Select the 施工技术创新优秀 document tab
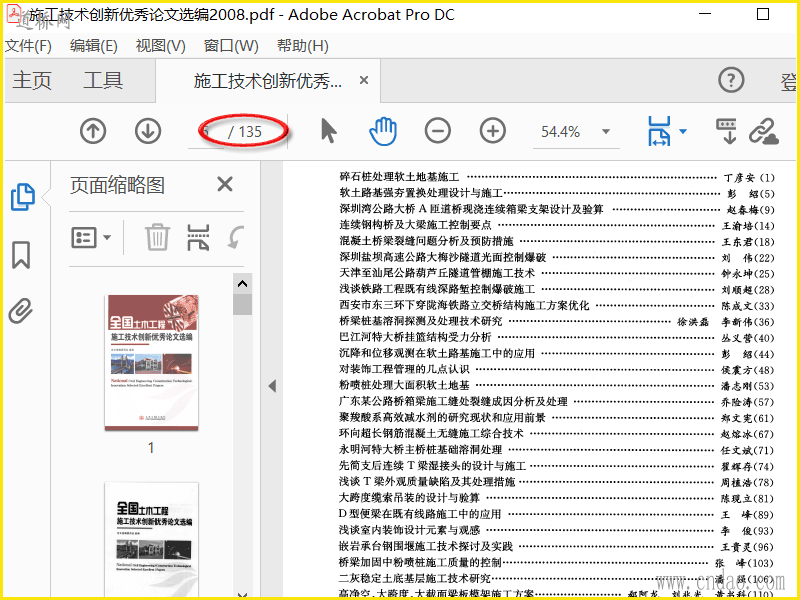The image size is (800, 600). pos(267,81)
